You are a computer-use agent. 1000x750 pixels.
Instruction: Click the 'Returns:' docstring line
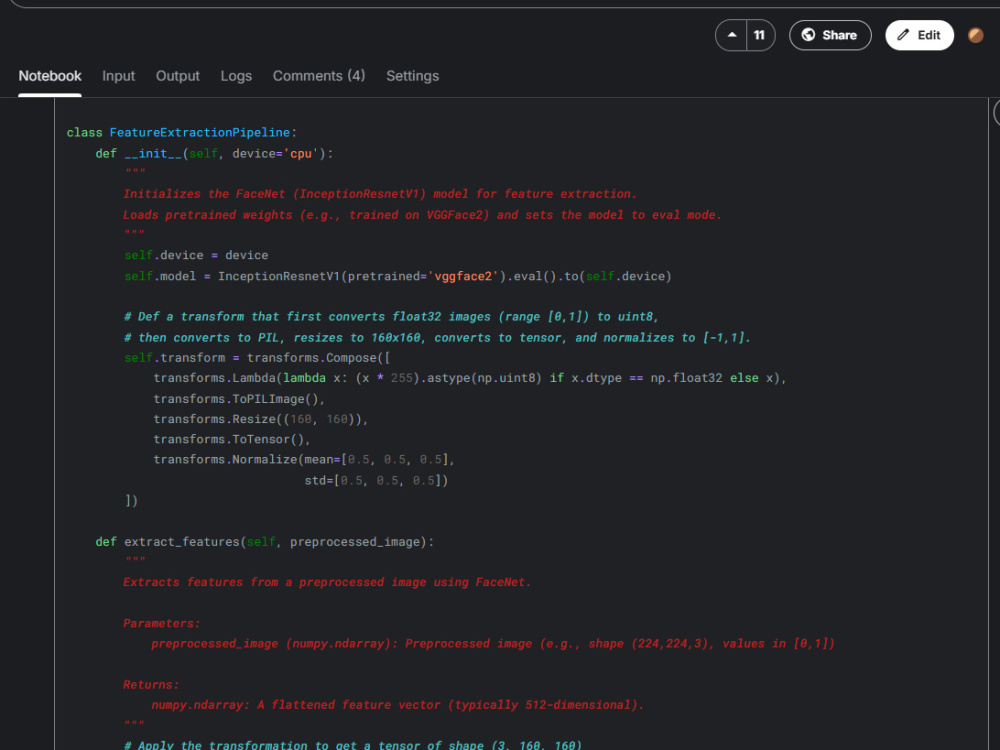(x=151, y=685)
